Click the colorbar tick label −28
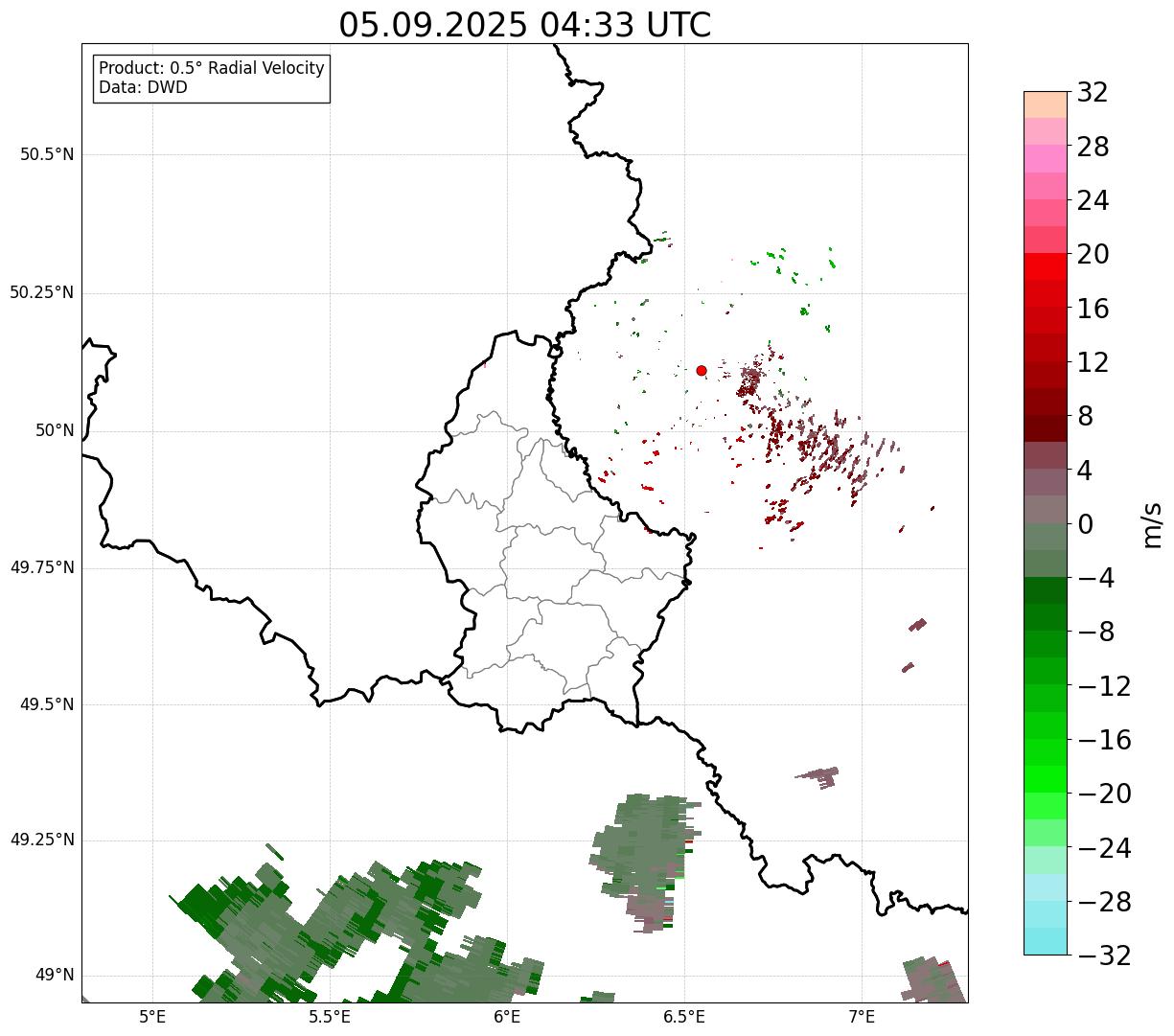Screen dimensions: 1174x1036 [x=1104, y=902]
